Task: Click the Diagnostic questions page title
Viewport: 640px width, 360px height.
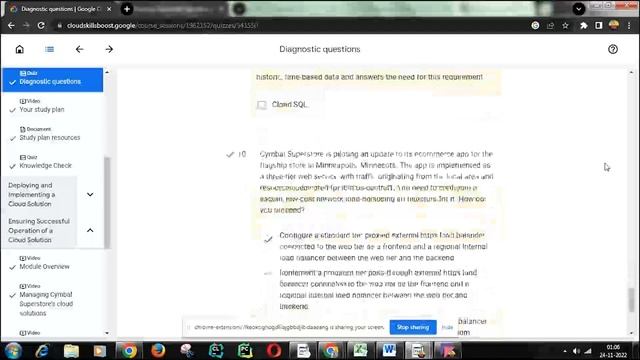Action: 320,49
